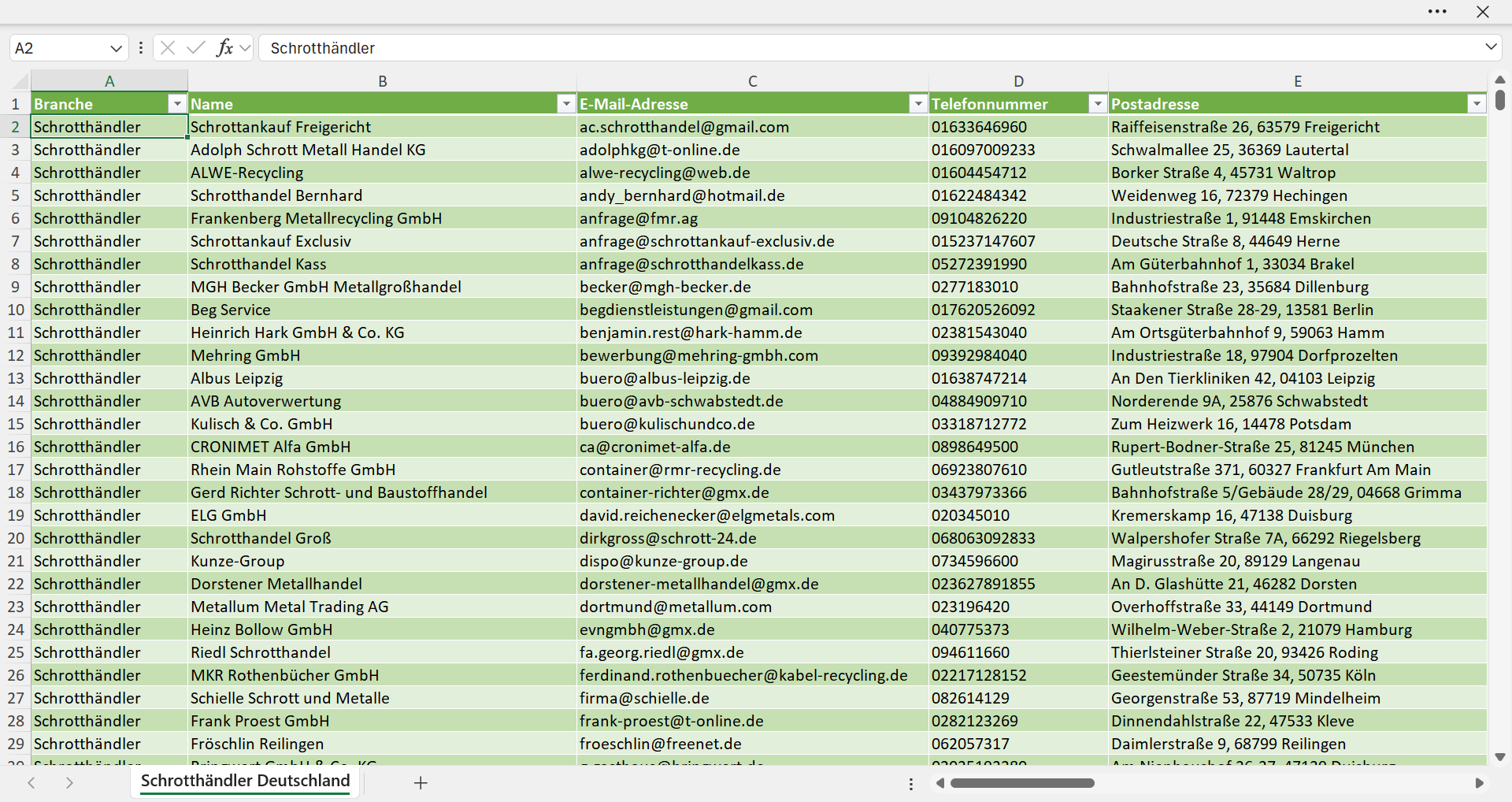Select column C header
Image resolution: width=1512 pixels, height=802 pixels.
[x=753, y=81]
